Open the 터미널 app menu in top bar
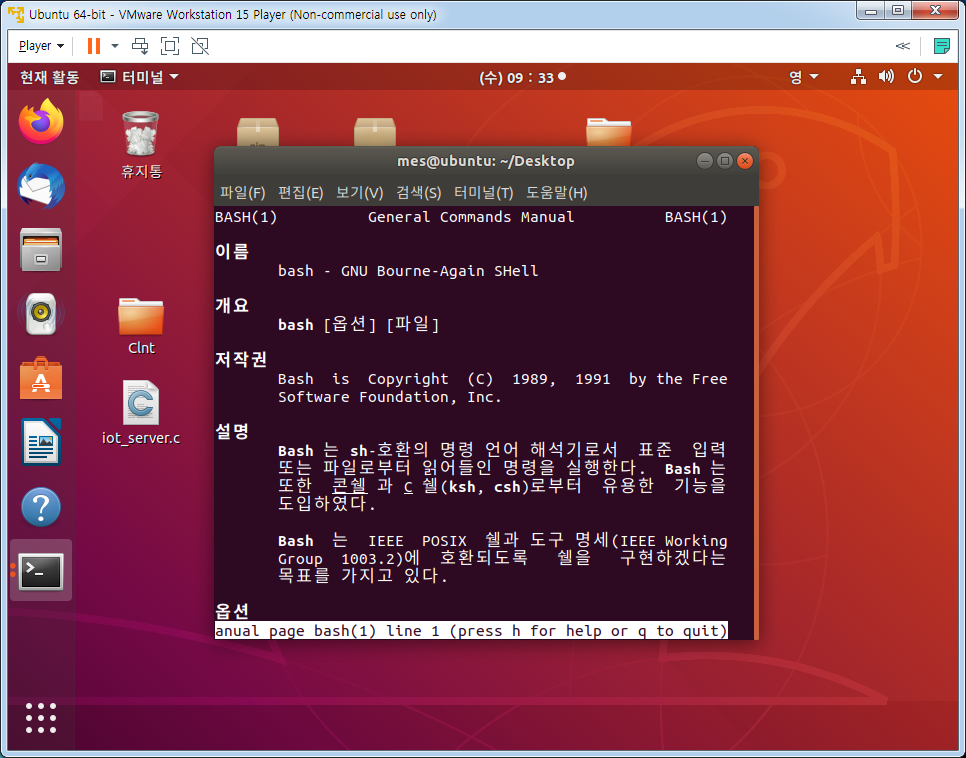The height and width of the screenshot is (758, 966). click(139, 77)
